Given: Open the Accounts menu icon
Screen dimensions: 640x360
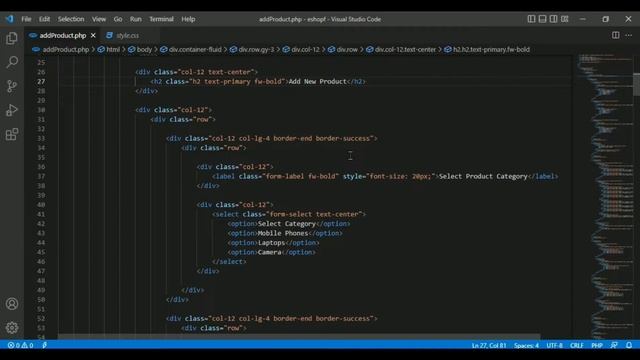Looking at the screenshot, I should coord(12,304).
